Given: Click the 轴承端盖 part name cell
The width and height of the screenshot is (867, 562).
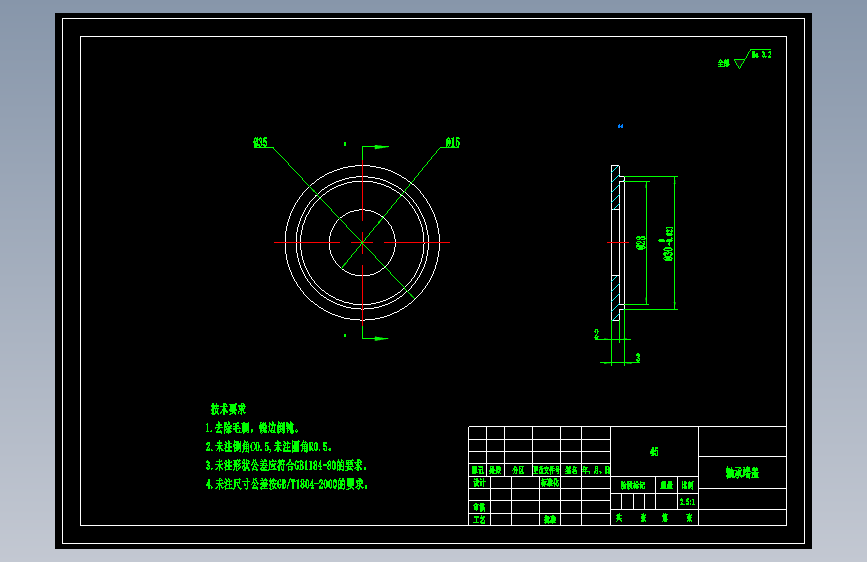Looking at the screenshot, I should tap(742, 472).
